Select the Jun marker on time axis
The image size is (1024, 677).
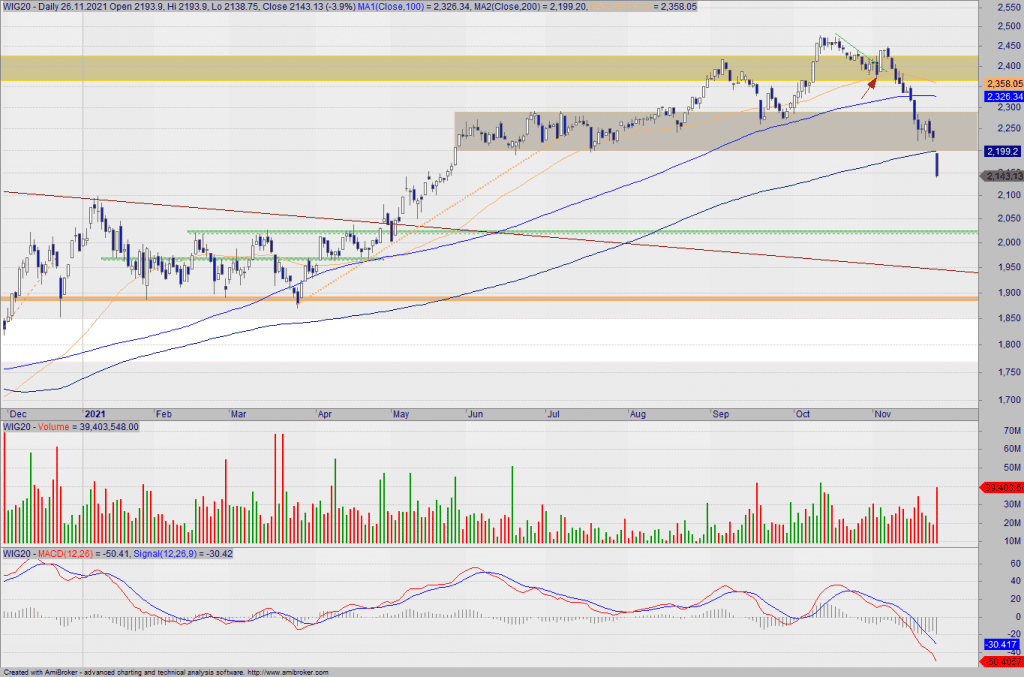[x=476, y=412]
